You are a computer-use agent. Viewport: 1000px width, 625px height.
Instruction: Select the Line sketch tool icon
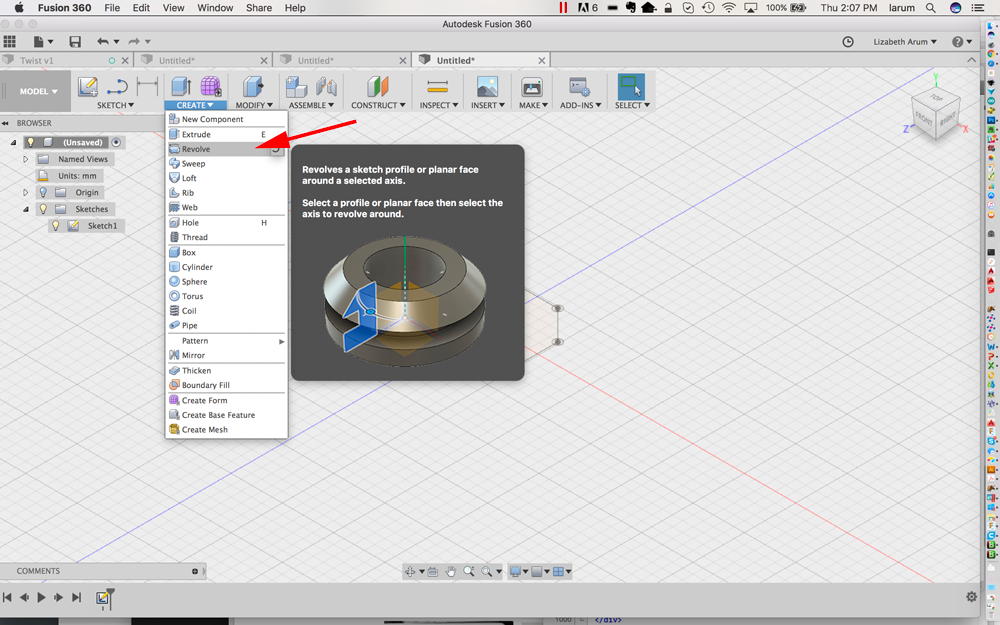[x=117, y=87]
